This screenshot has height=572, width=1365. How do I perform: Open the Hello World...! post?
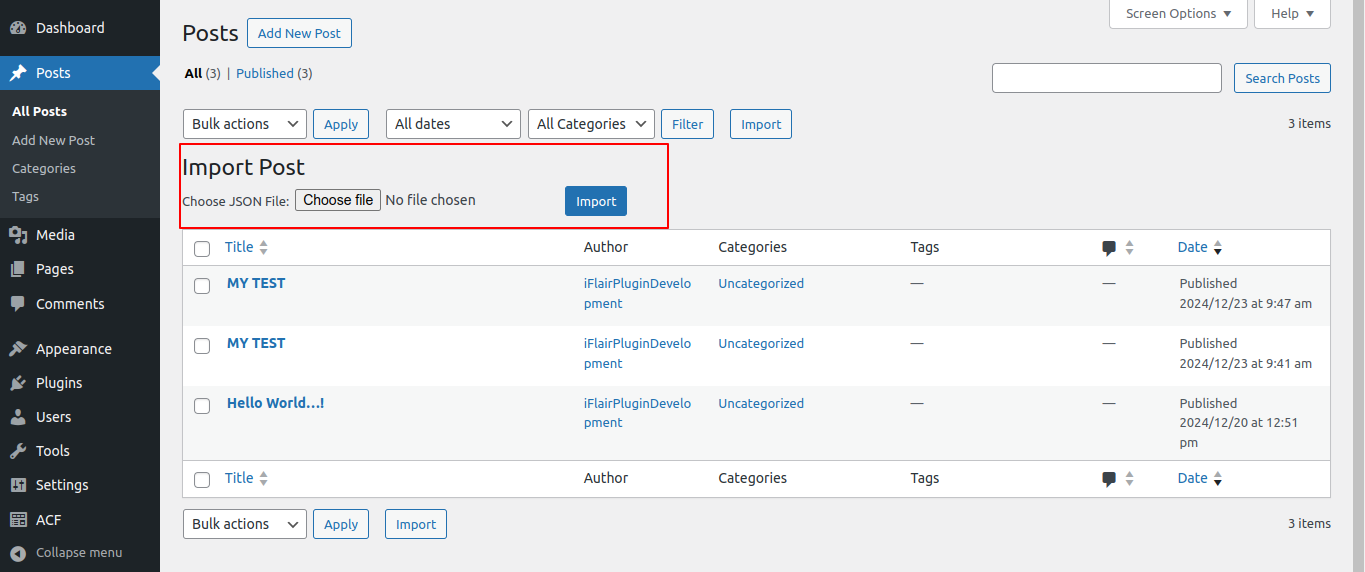tap(275, 403)
